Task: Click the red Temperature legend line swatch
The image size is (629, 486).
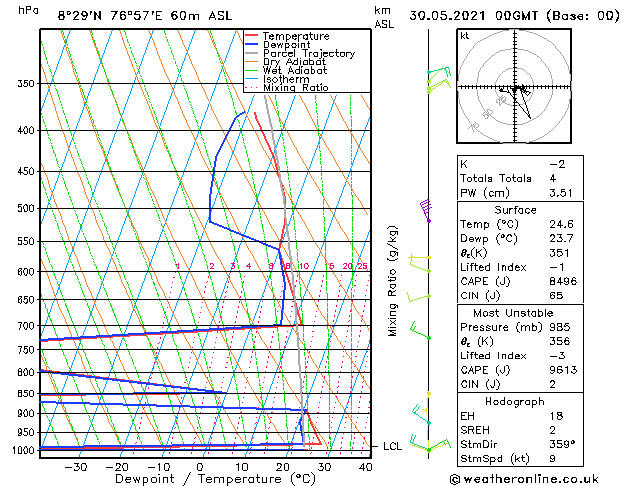Action: [252, 36]
